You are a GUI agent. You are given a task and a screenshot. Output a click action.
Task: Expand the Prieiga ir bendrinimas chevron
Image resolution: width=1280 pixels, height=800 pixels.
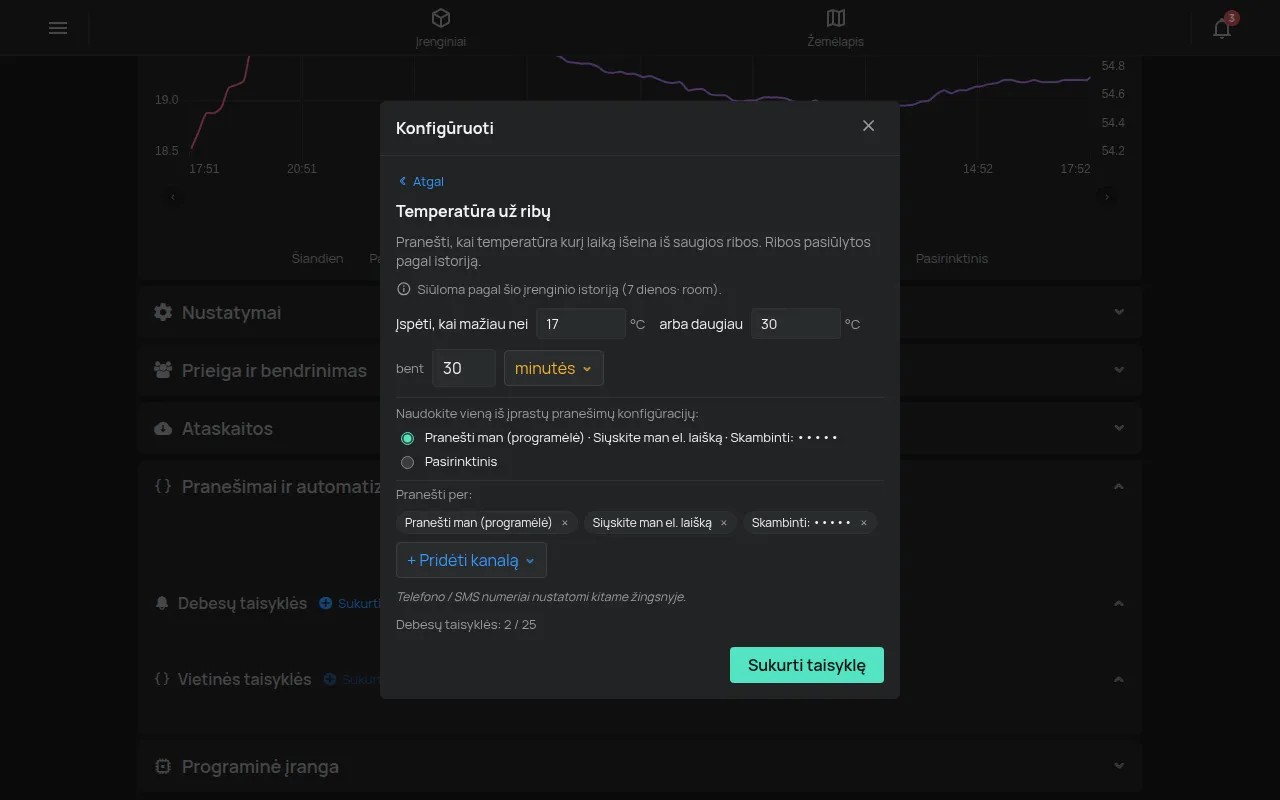(1119, 370)
